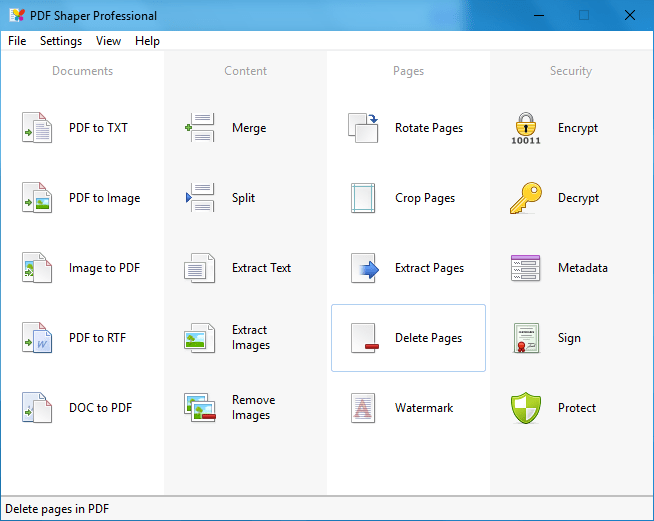Click the 'Delete pages in PDF' status text
Screen dimensions: 654x521
point(57,509)
